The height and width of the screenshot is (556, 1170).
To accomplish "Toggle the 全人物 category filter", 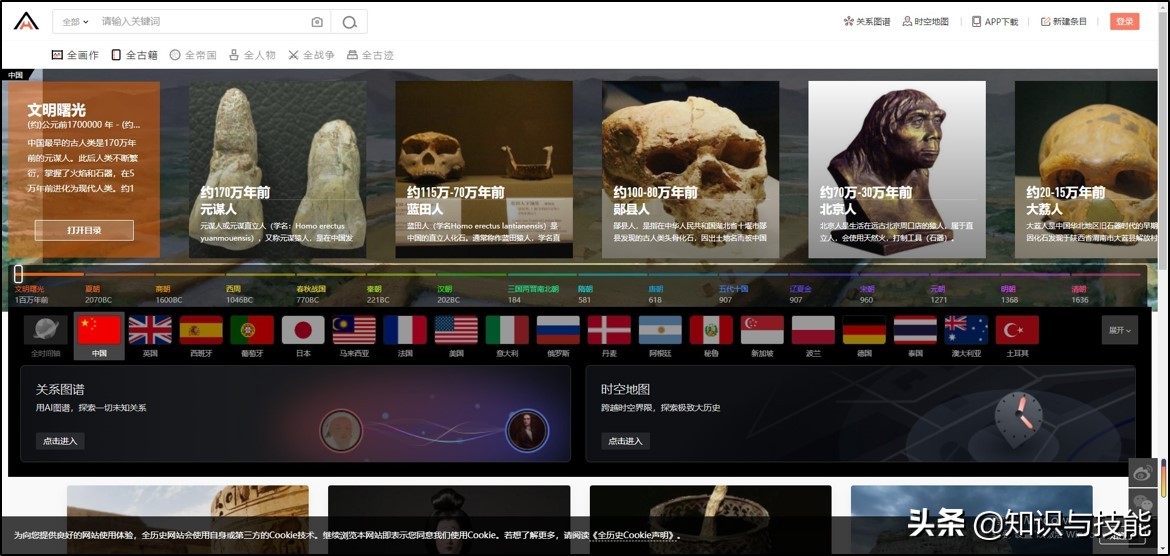I will point(252,55).
